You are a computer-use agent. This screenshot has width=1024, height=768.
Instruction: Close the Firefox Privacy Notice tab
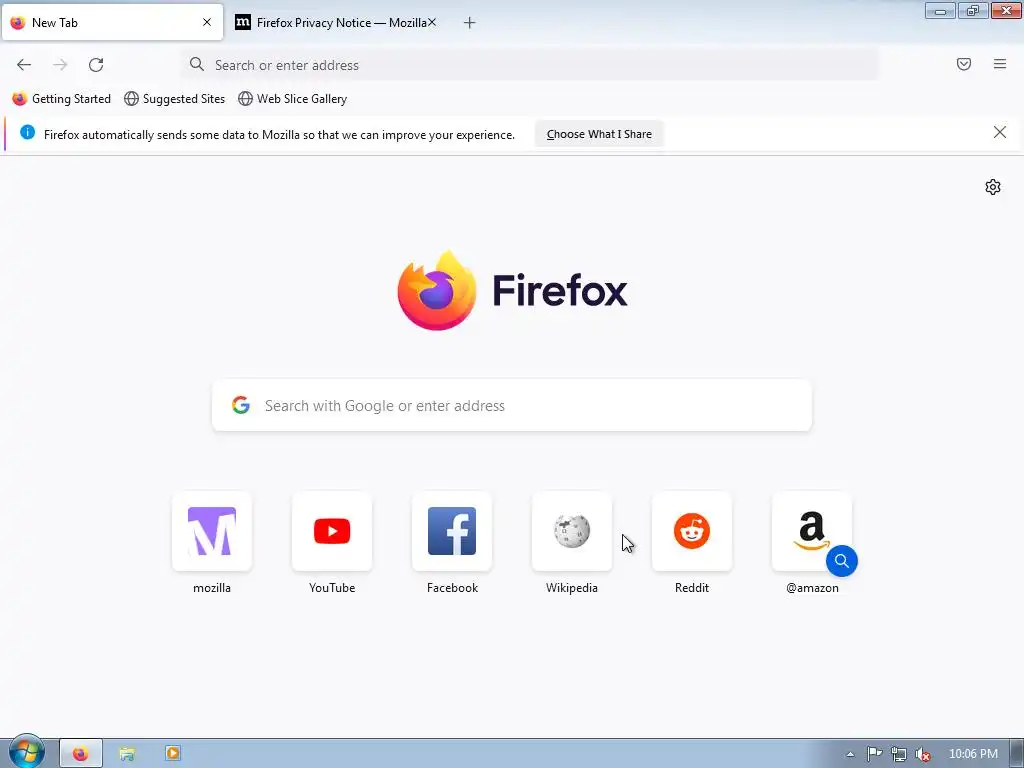click(x=432, y=22)
